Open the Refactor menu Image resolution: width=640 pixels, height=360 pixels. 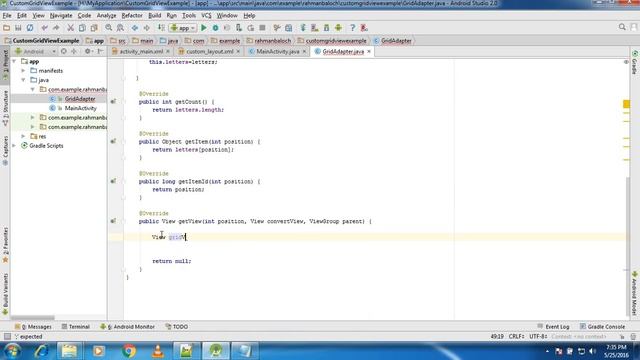click(132, 16)
